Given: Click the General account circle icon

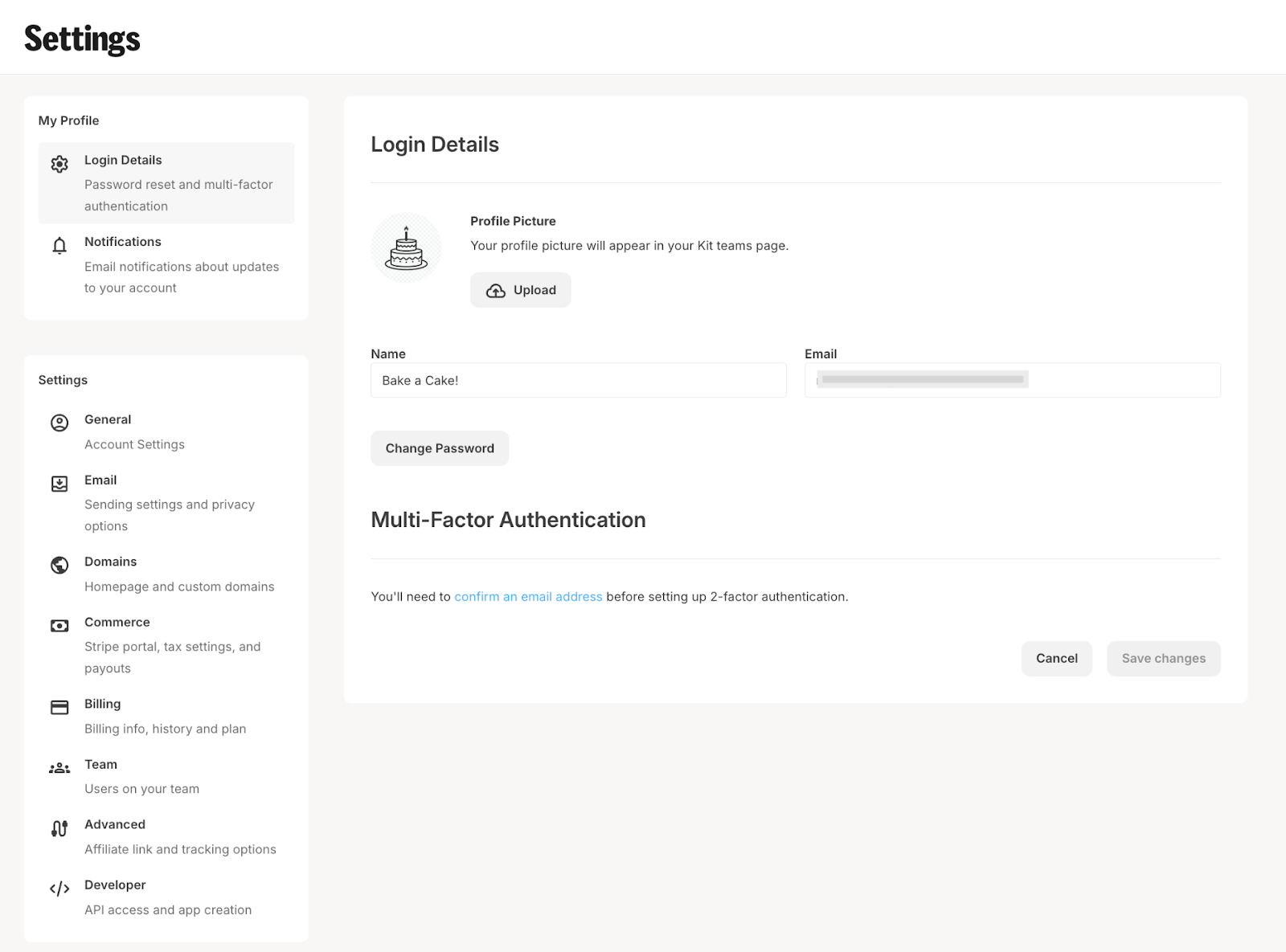Looking at the screenshot, I should point(59,423).
